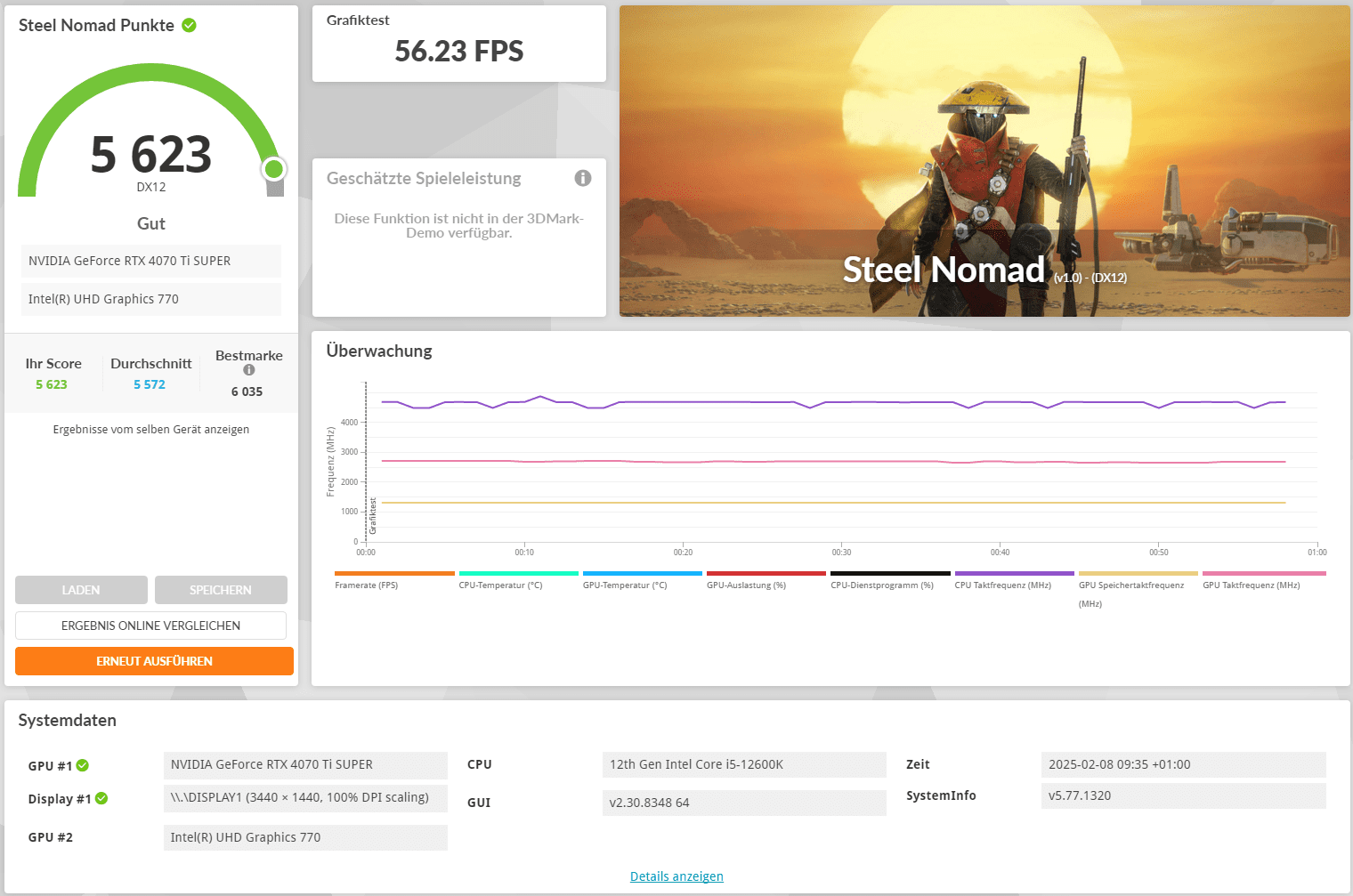This screenshot has width=1353, height=896.
Task: Click the green score gauge indicator knob
Action: click(x=274, y=168)
